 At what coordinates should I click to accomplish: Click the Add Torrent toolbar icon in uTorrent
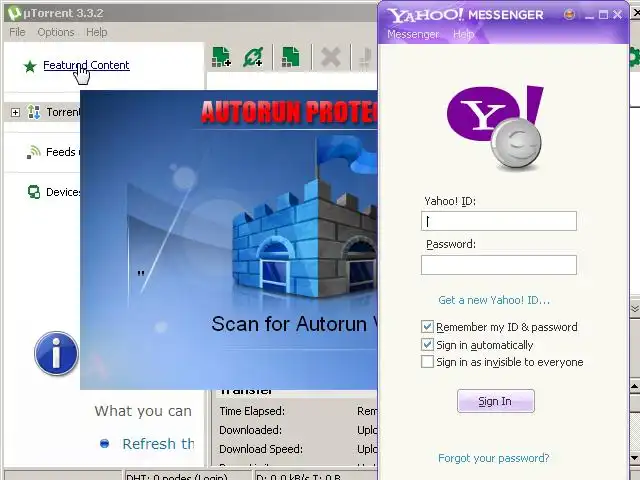(x=221, y=57)
